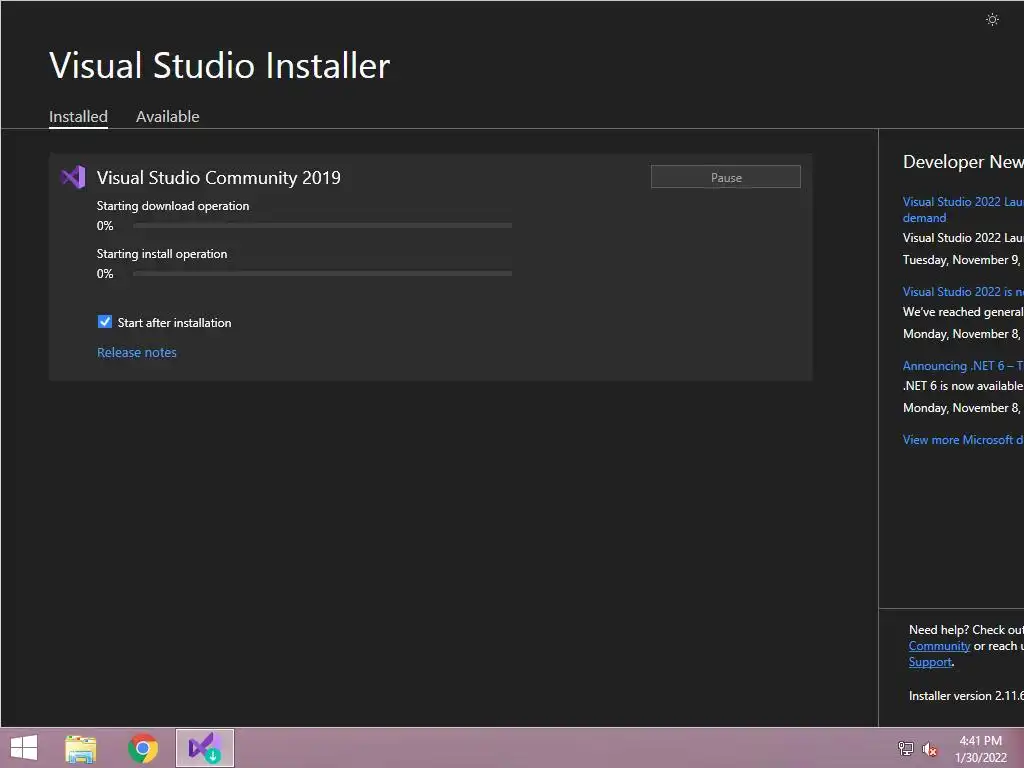Click the Visual Studio Community 2019 title text

(x=219, y=178)
